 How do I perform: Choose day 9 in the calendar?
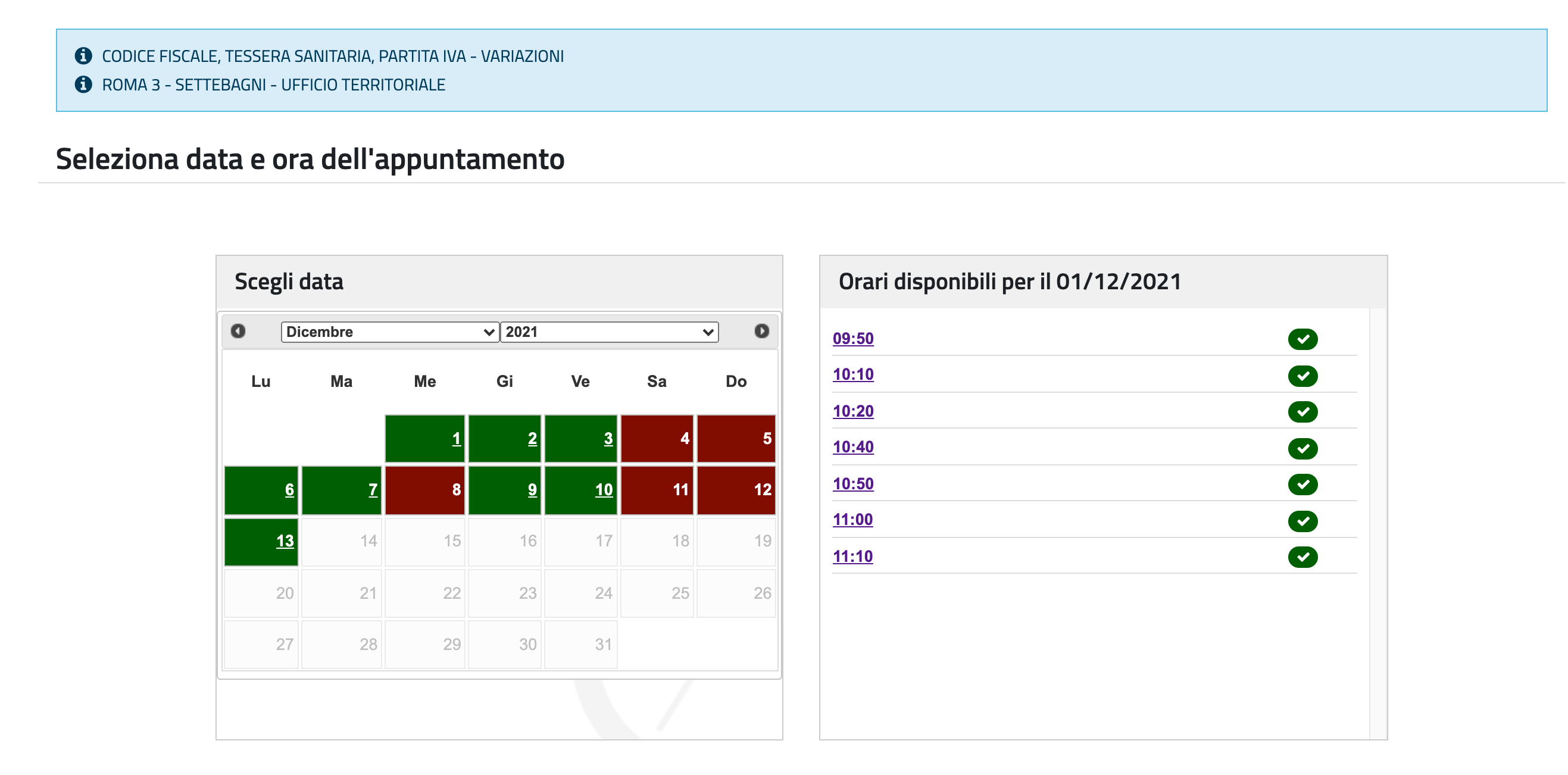tap(505, 490)
